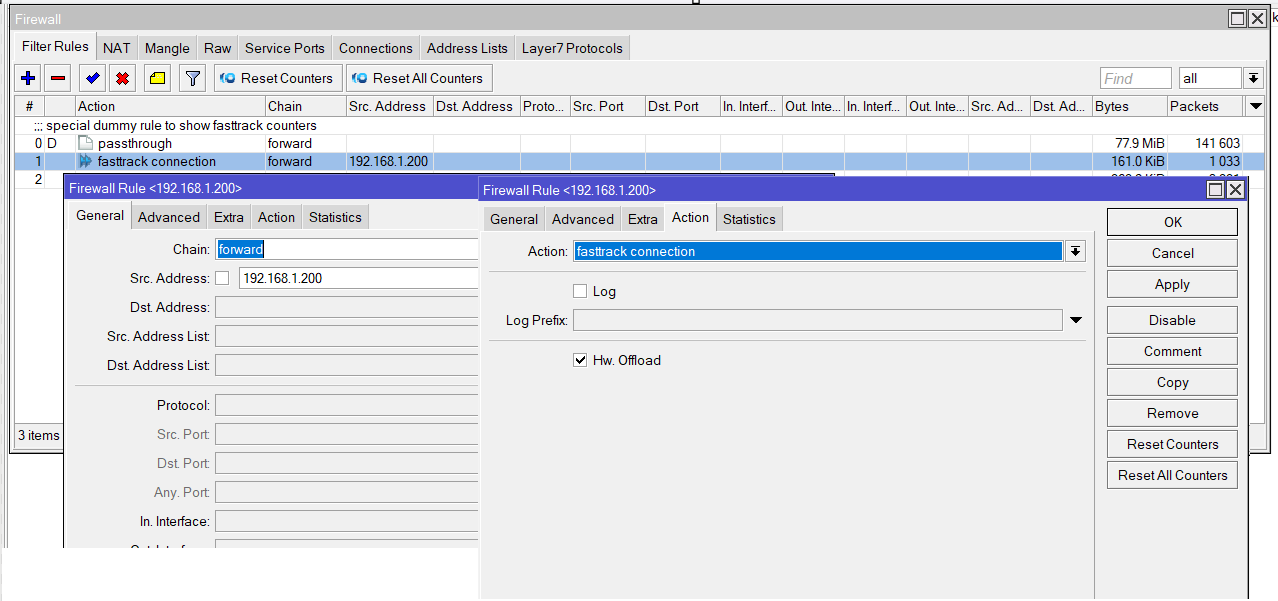Image resolution: width=1278 pixels, height=601 pixels.
Task: Click the red minus Remove rule icon
Action: pos(58,78)
